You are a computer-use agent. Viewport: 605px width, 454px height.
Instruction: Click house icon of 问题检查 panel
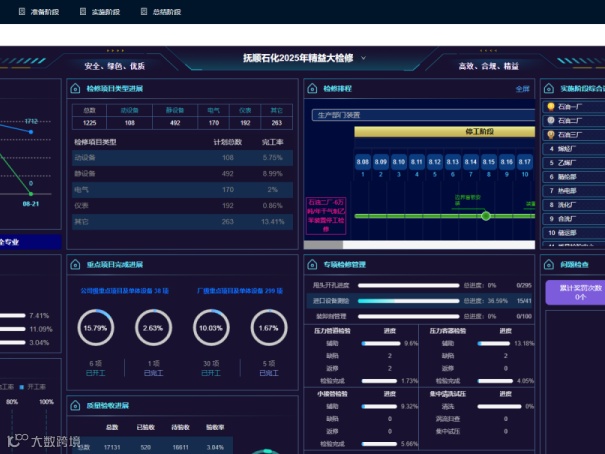tap(549, 265)
